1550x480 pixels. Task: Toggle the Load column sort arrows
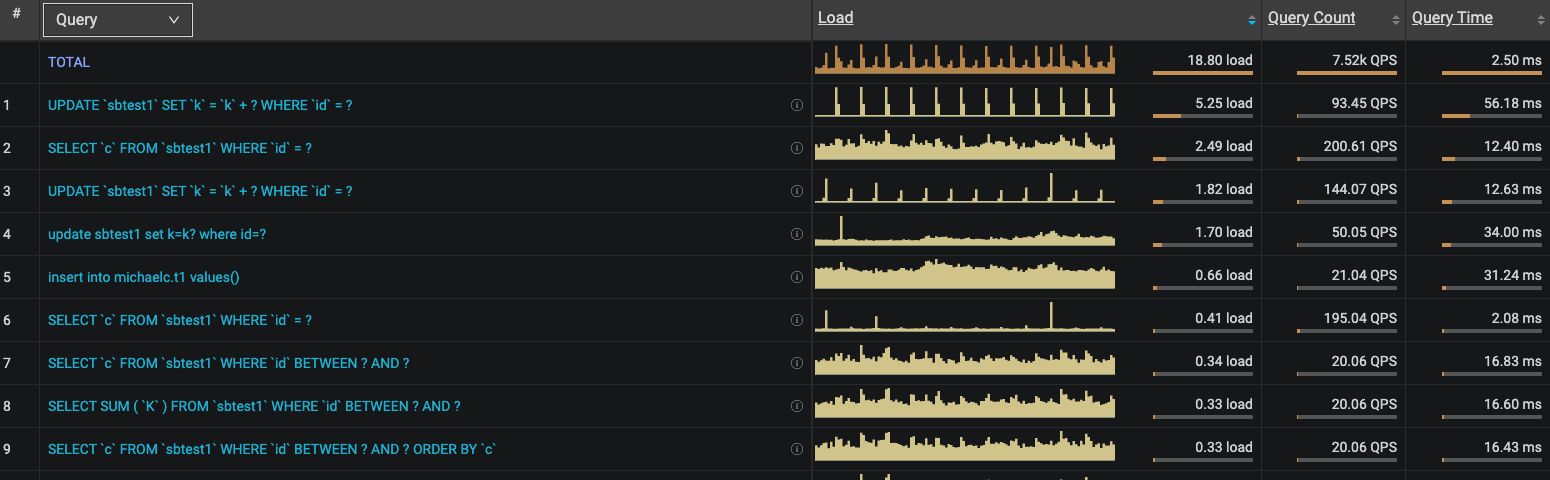pyautogui.click(x=1251, y=20)
